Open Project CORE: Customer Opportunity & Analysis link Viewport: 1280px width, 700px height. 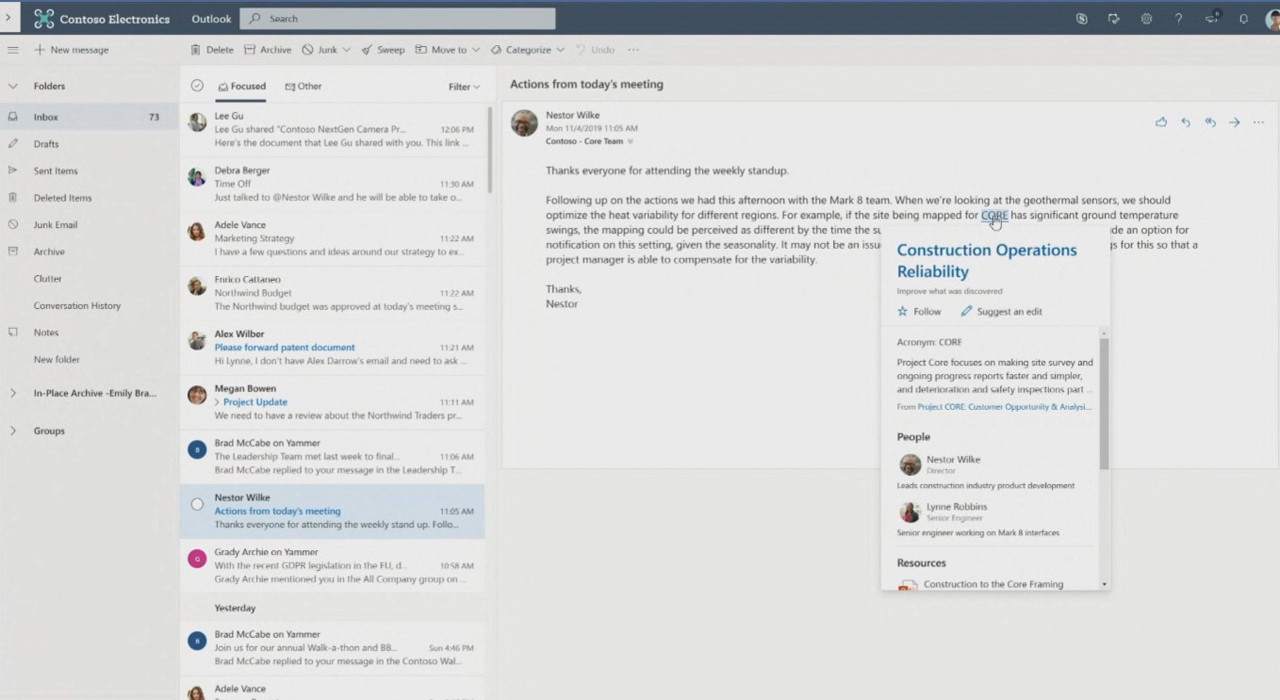tap(1004, 407)
